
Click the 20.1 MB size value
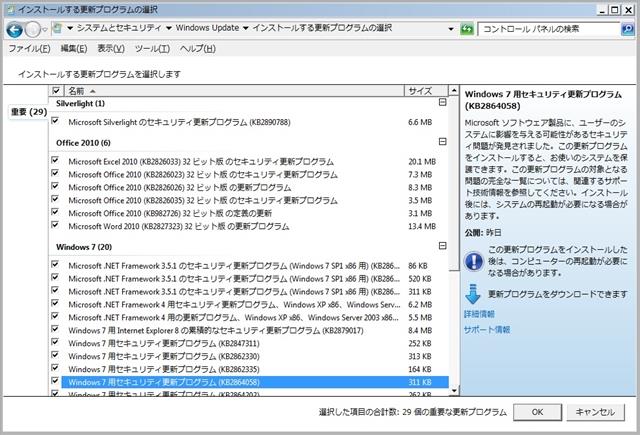pyautogui.click(x=422, y=162)
